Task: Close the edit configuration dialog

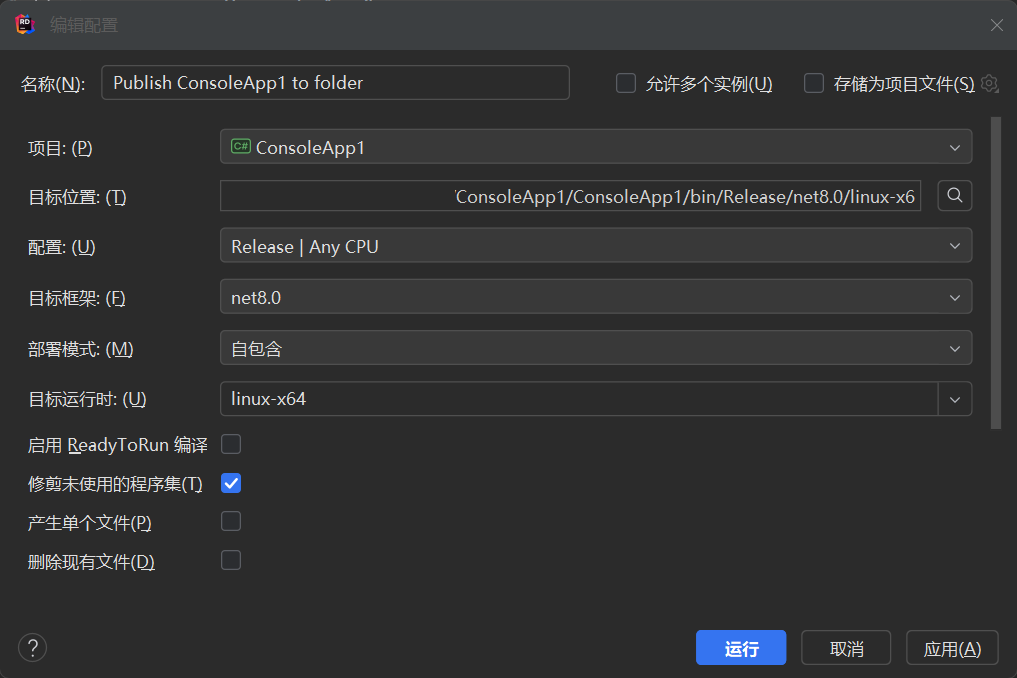Action: point(996,25)
